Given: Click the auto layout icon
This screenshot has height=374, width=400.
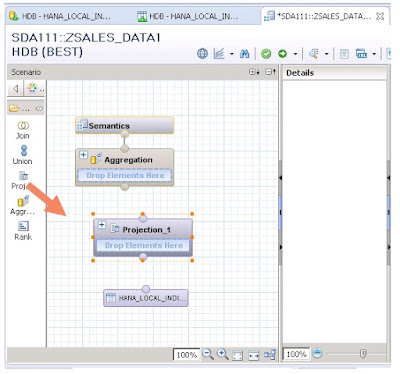Looking at the screenshot, I should pyautogui.click(x=270, y=355).
